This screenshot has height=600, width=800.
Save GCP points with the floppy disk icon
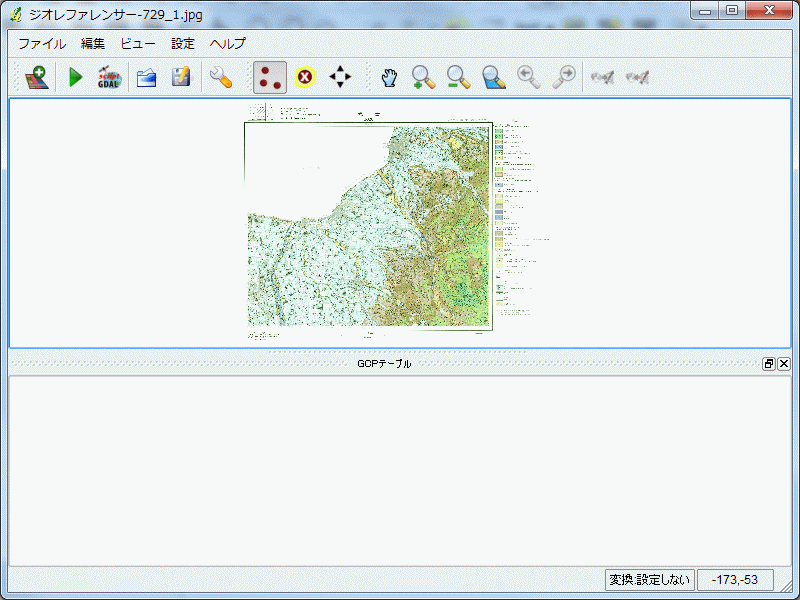point(181,77)
